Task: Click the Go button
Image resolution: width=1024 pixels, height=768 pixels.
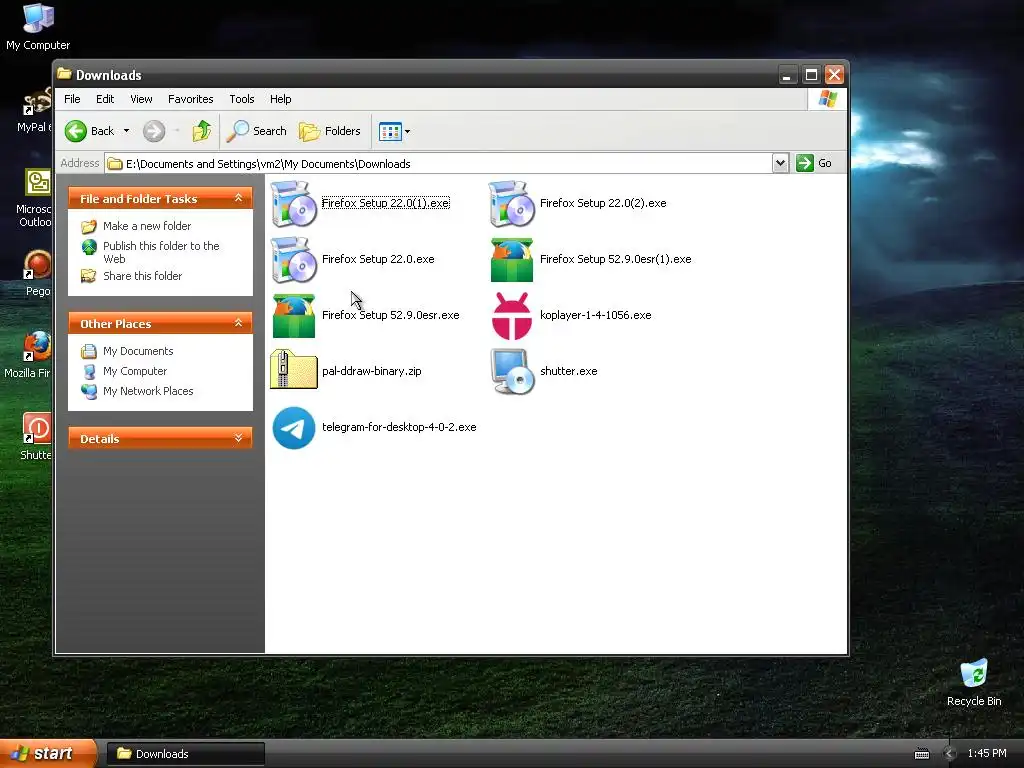Action: pyautogui.click(x=814, y=163)
